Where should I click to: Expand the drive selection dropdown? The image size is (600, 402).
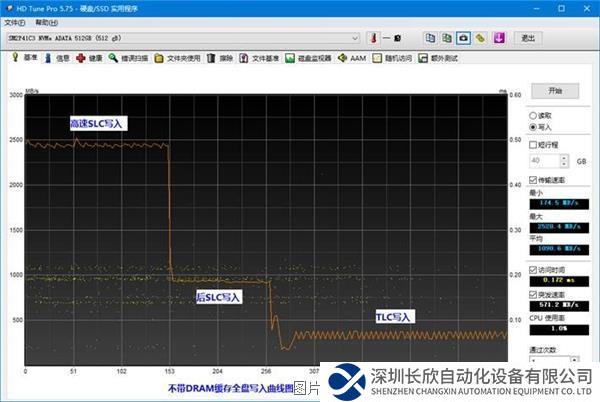click(356, 38)
